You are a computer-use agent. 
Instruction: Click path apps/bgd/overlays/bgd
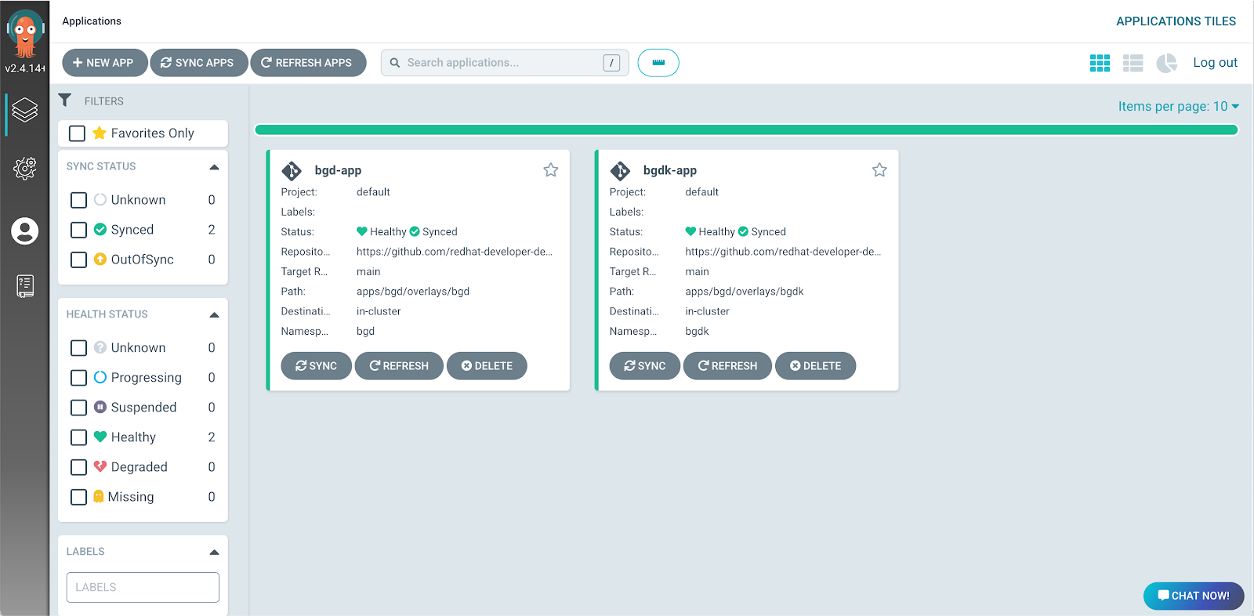(413, 292)
